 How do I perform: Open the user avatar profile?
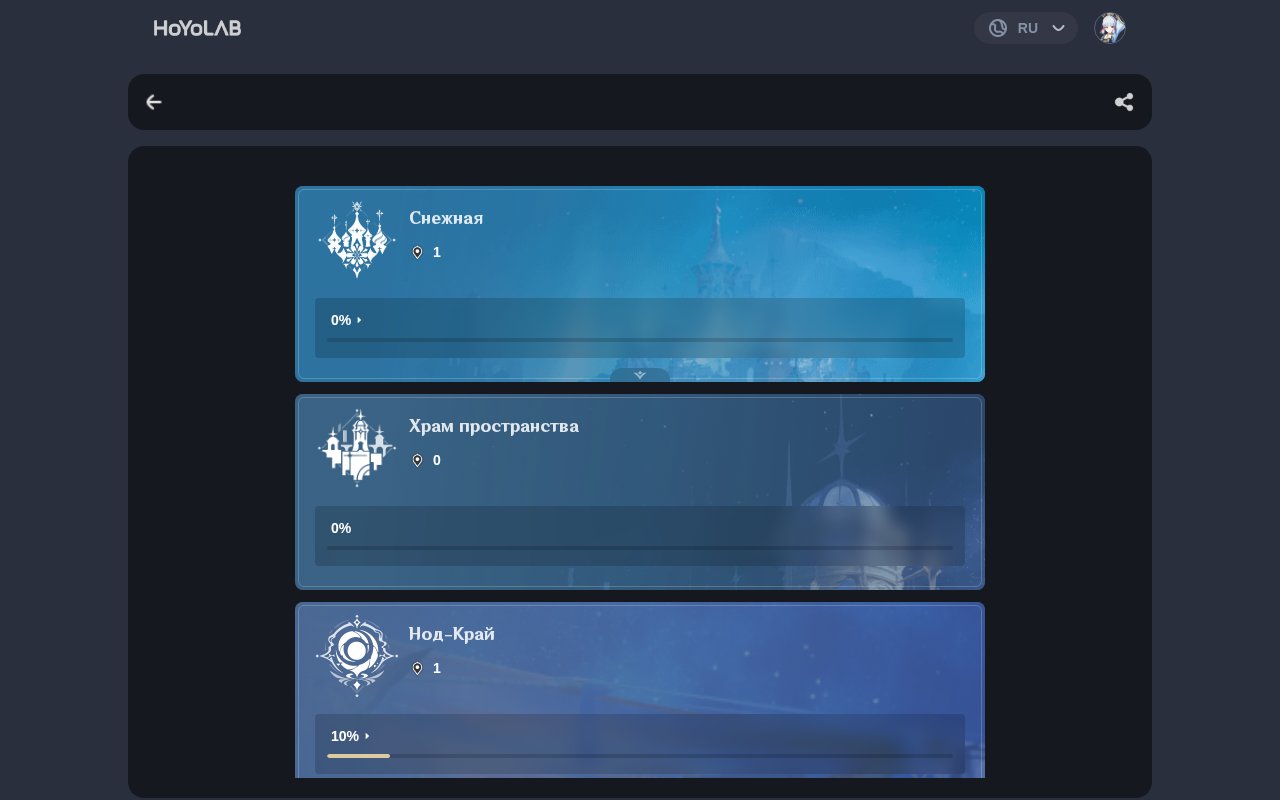[x=1110, y=28]
